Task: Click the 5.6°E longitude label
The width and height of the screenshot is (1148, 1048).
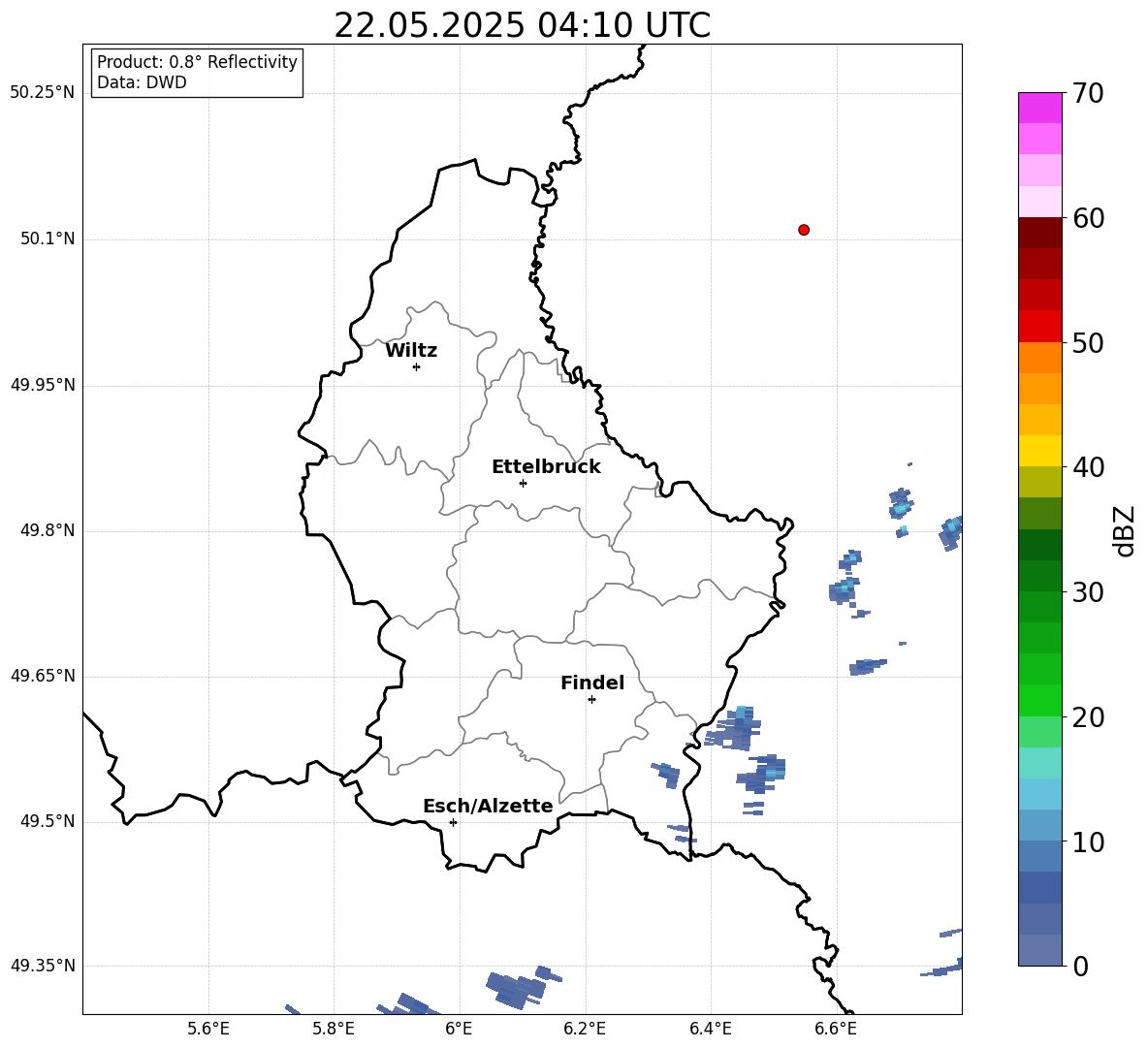Action: (x=208, y=1029)
